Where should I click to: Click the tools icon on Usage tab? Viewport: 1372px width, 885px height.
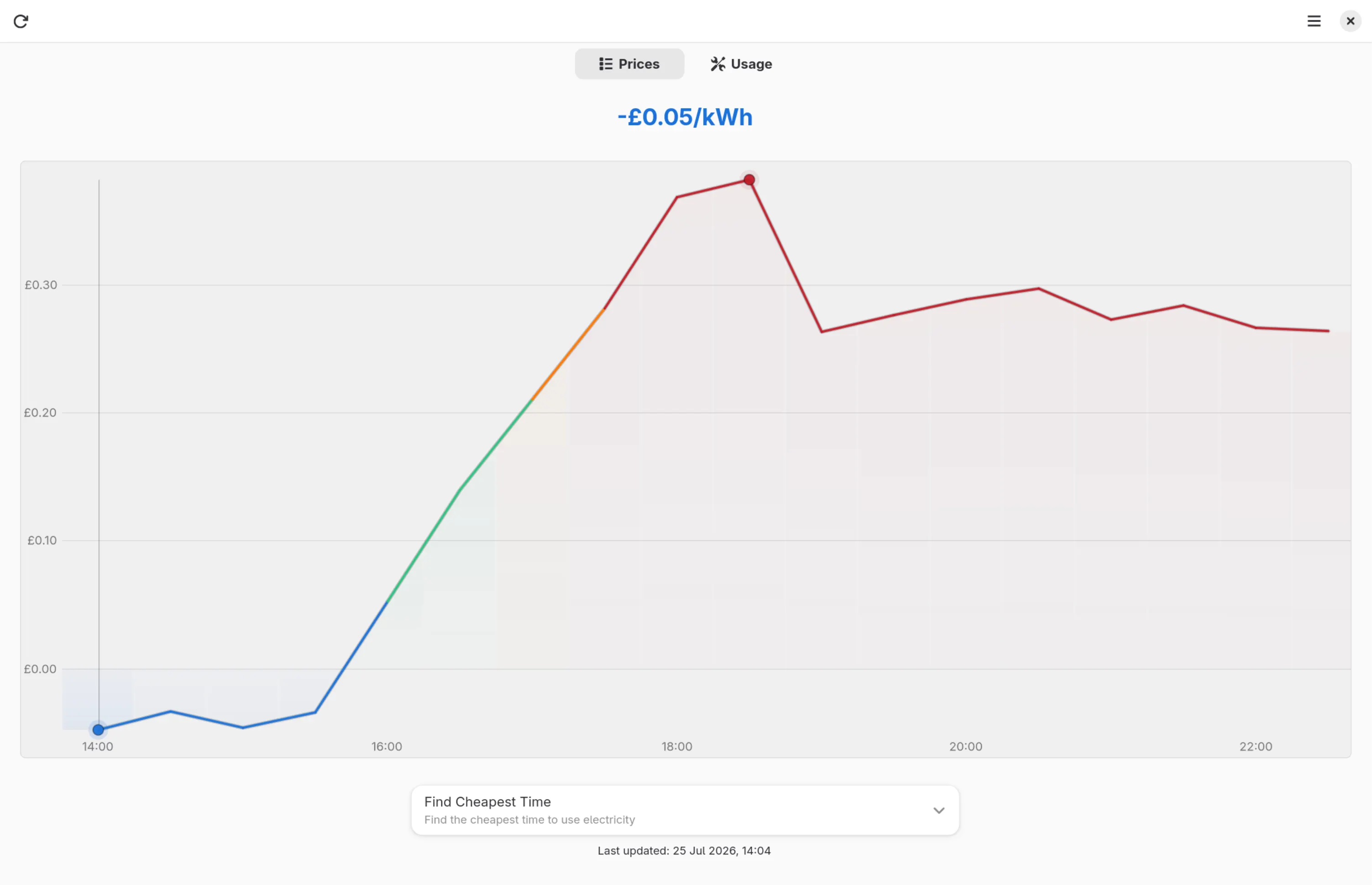(x=717, y=64)
